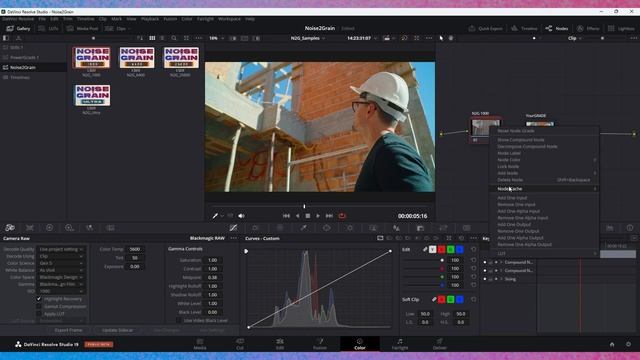Open the Camera Raw palette icon
640x360 pixels.
click(10, 228)
